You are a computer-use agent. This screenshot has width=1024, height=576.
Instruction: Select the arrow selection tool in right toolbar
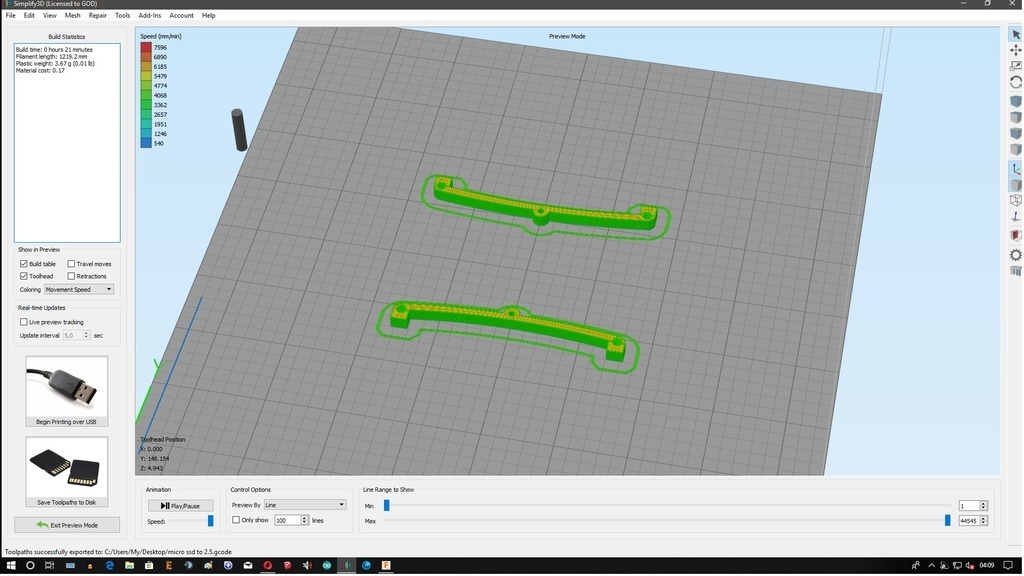coord(1016,35)
